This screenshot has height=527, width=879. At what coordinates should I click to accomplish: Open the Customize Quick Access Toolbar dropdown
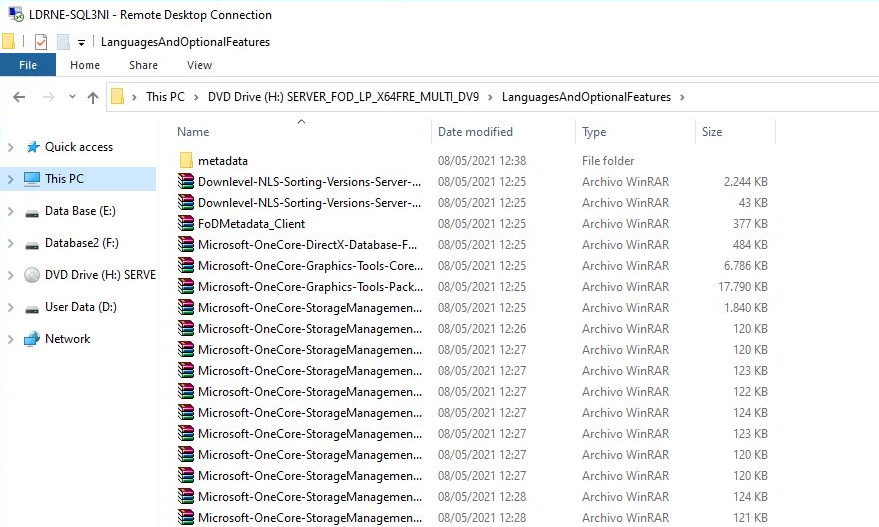tap(81, 42)
